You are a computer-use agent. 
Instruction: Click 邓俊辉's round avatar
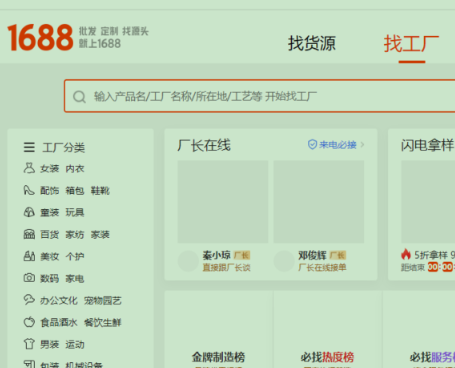tap(284, 261)
